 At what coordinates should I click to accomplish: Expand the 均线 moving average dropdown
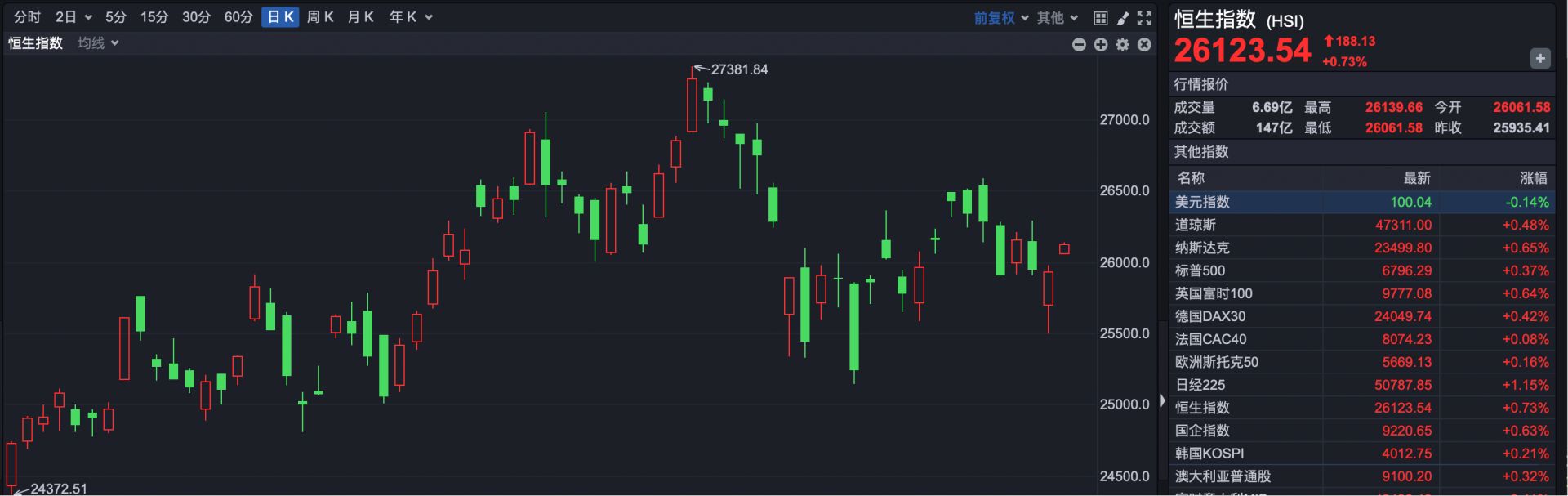pos(98,43)
